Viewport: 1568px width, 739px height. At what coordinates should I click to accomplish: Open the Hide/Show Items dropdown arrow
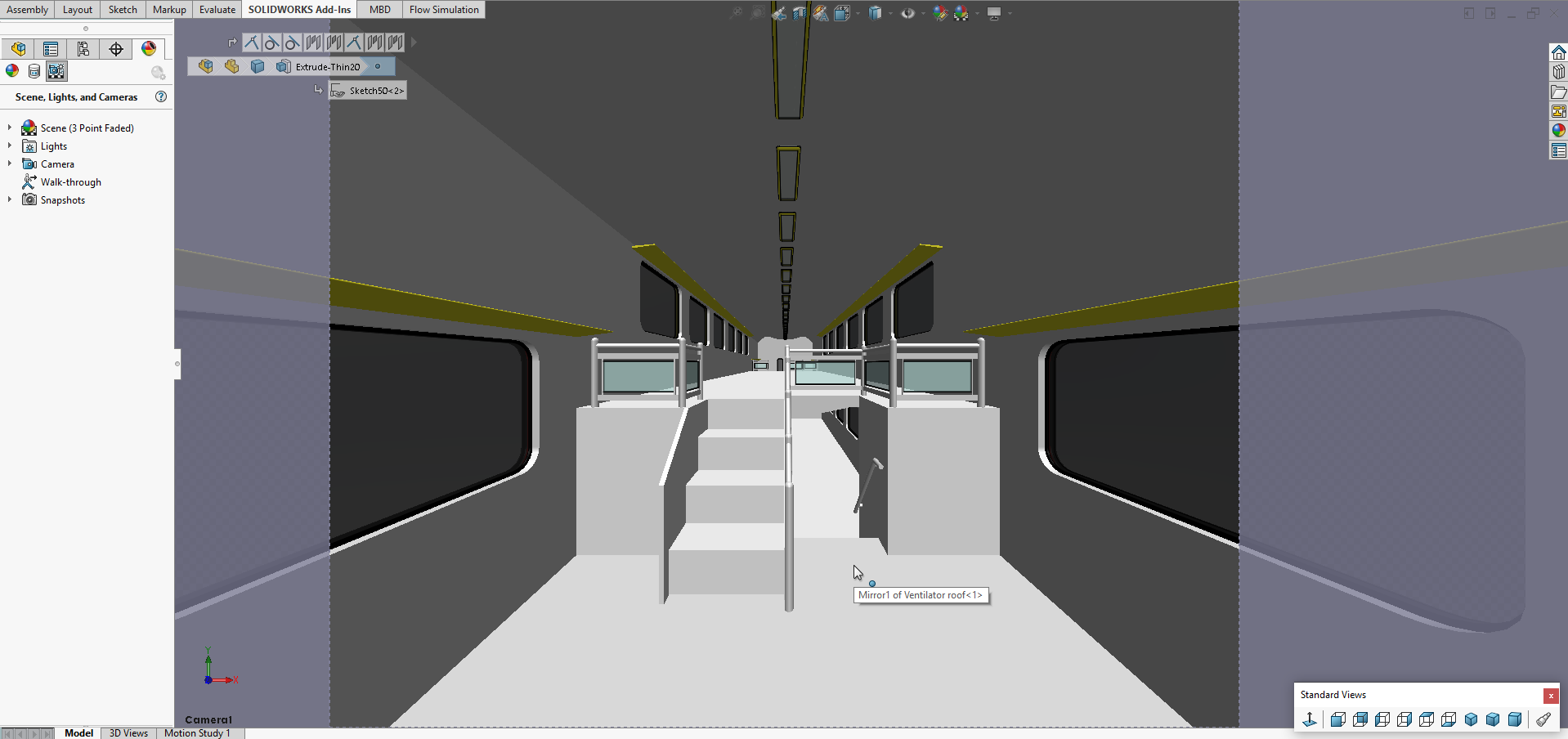click(x=923, y=13)
